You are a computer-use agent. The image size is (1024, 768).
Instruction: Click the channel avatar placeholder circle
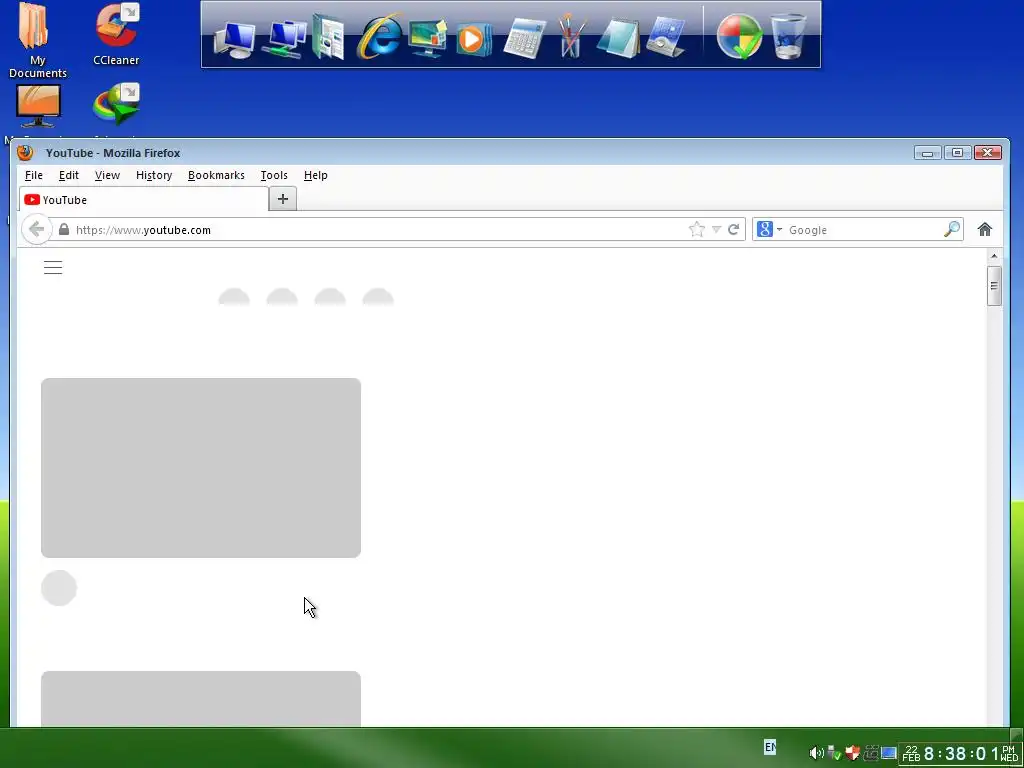click(x=59, y=588)
